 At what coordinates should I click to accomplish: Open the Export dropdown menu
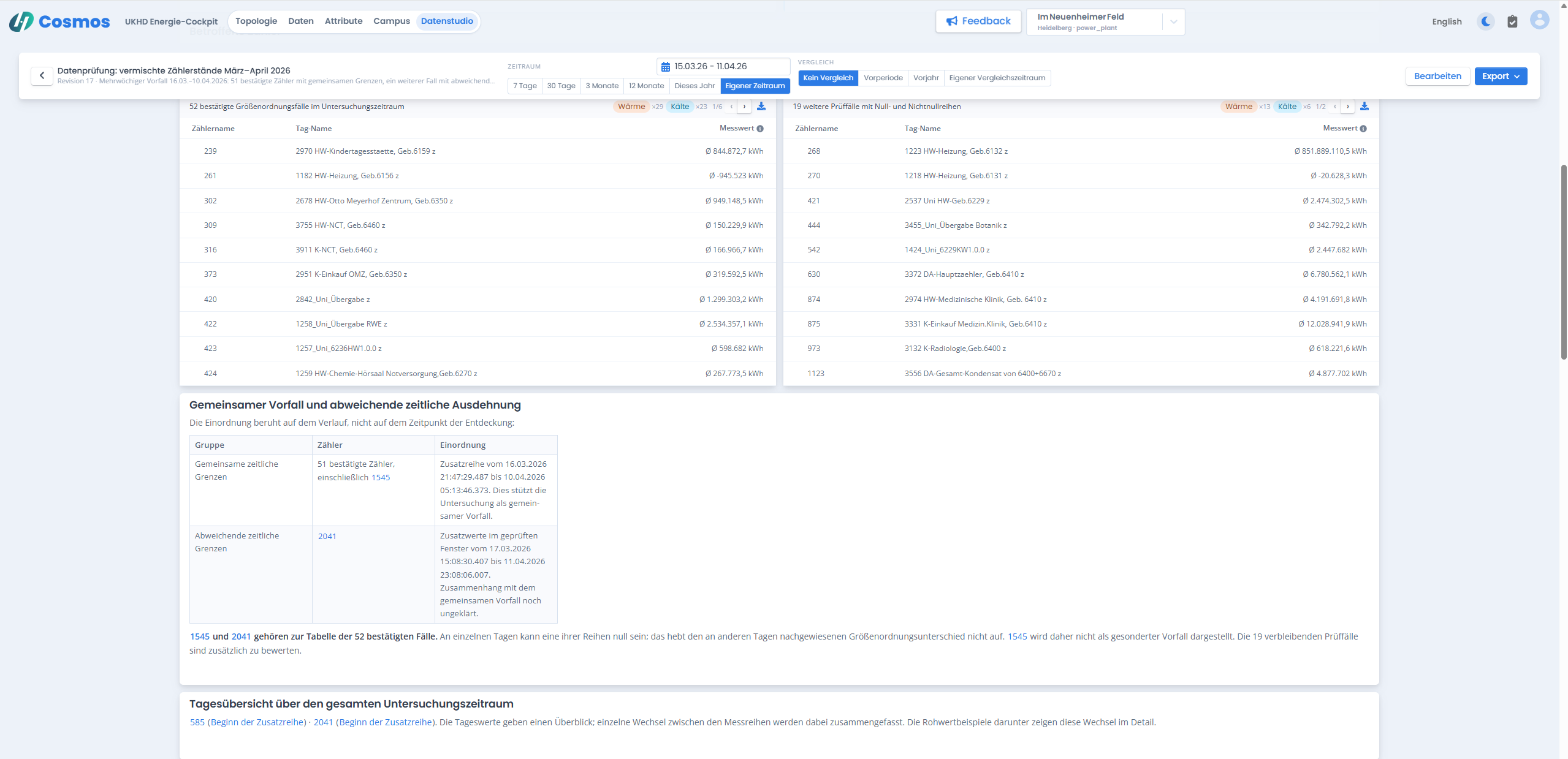[x=1501, y=77]
